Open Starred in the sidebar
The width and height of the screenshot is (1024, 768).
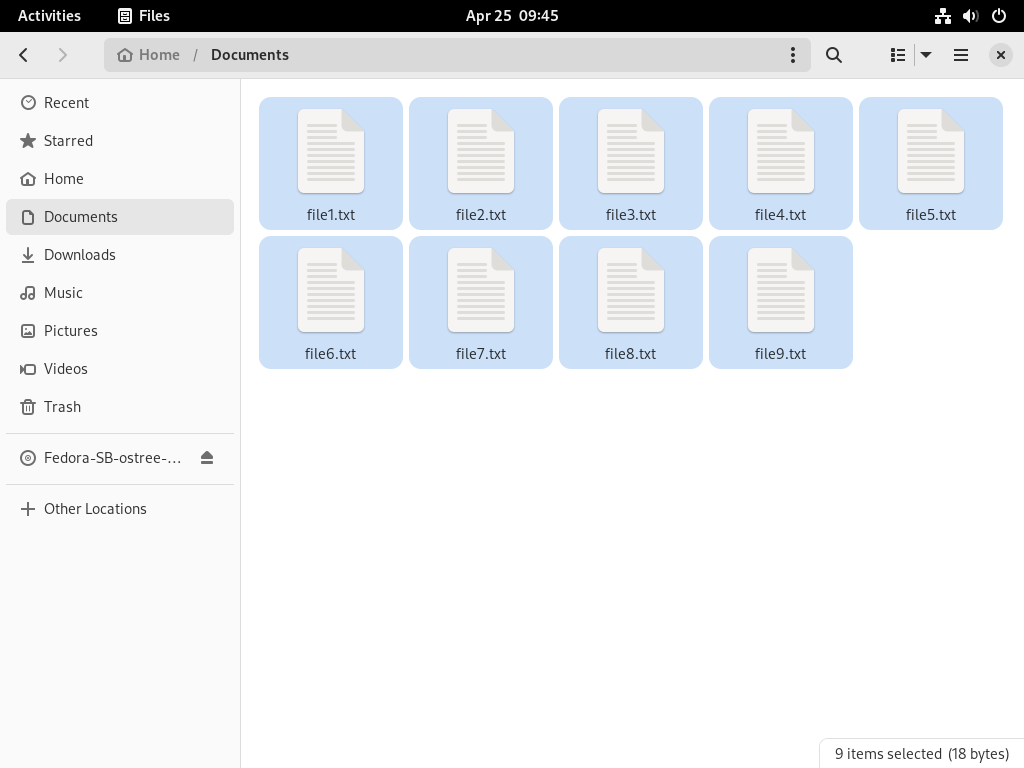(120, 140)
